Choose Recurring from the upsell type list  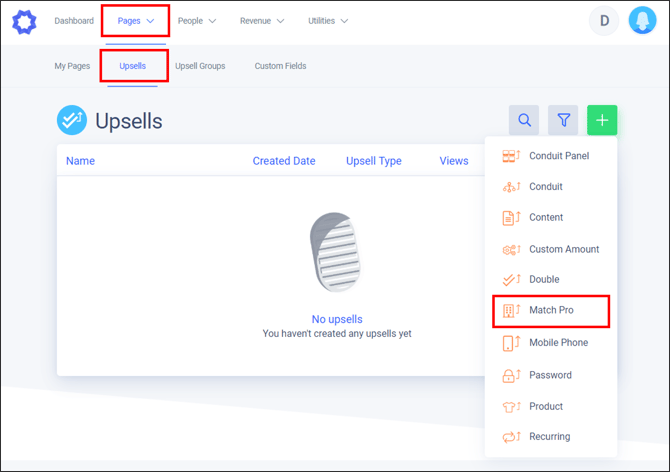coord(549,437)
